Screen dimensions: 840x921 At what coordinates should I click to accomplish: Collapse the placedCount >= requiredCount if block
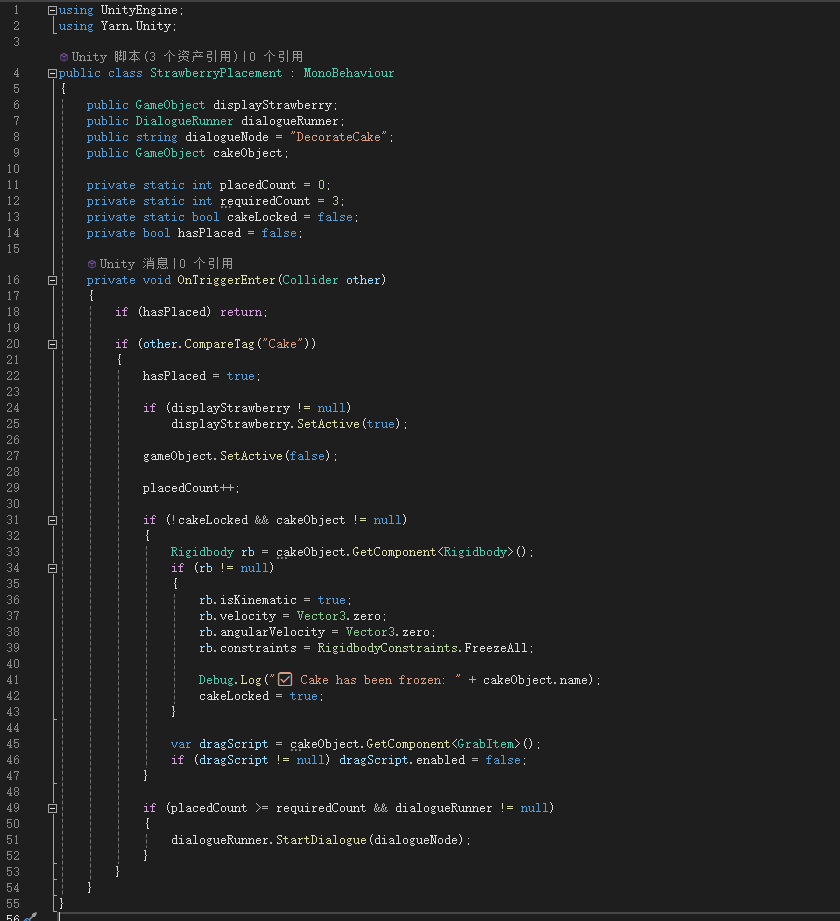(52, 809)
